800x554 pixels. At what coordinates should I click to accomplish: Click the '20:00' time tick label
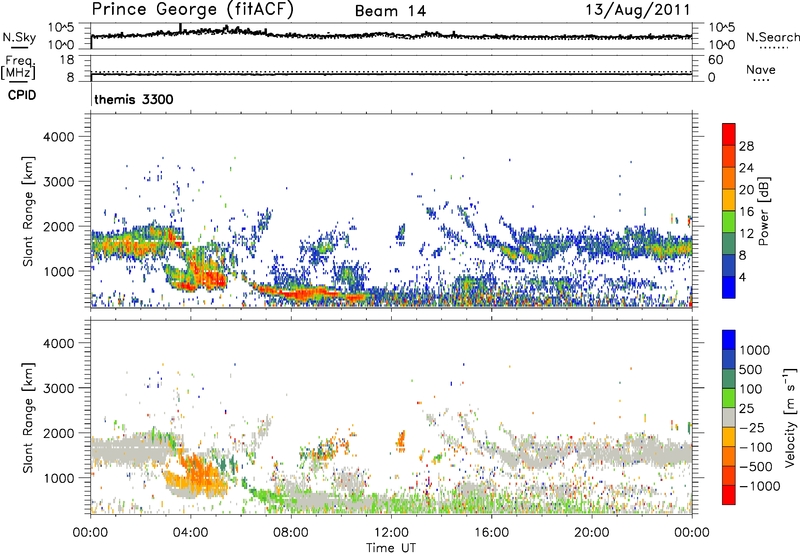[591, 533]
